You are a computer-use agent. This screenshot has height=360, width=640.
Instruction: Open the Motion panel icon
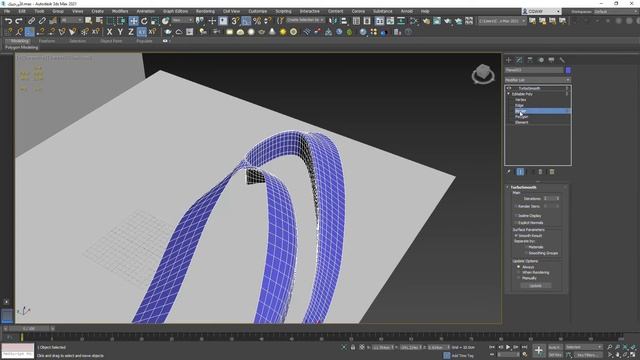541,60
